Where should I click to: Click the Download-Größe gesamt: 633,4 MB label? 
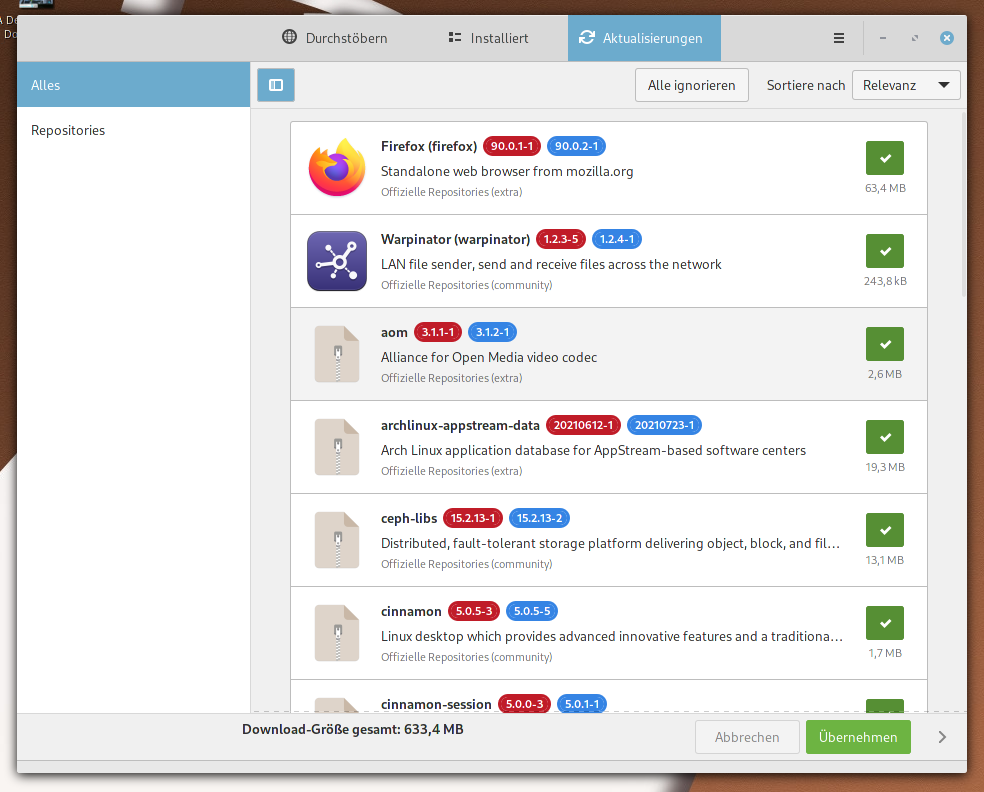(x=353, y=729)
